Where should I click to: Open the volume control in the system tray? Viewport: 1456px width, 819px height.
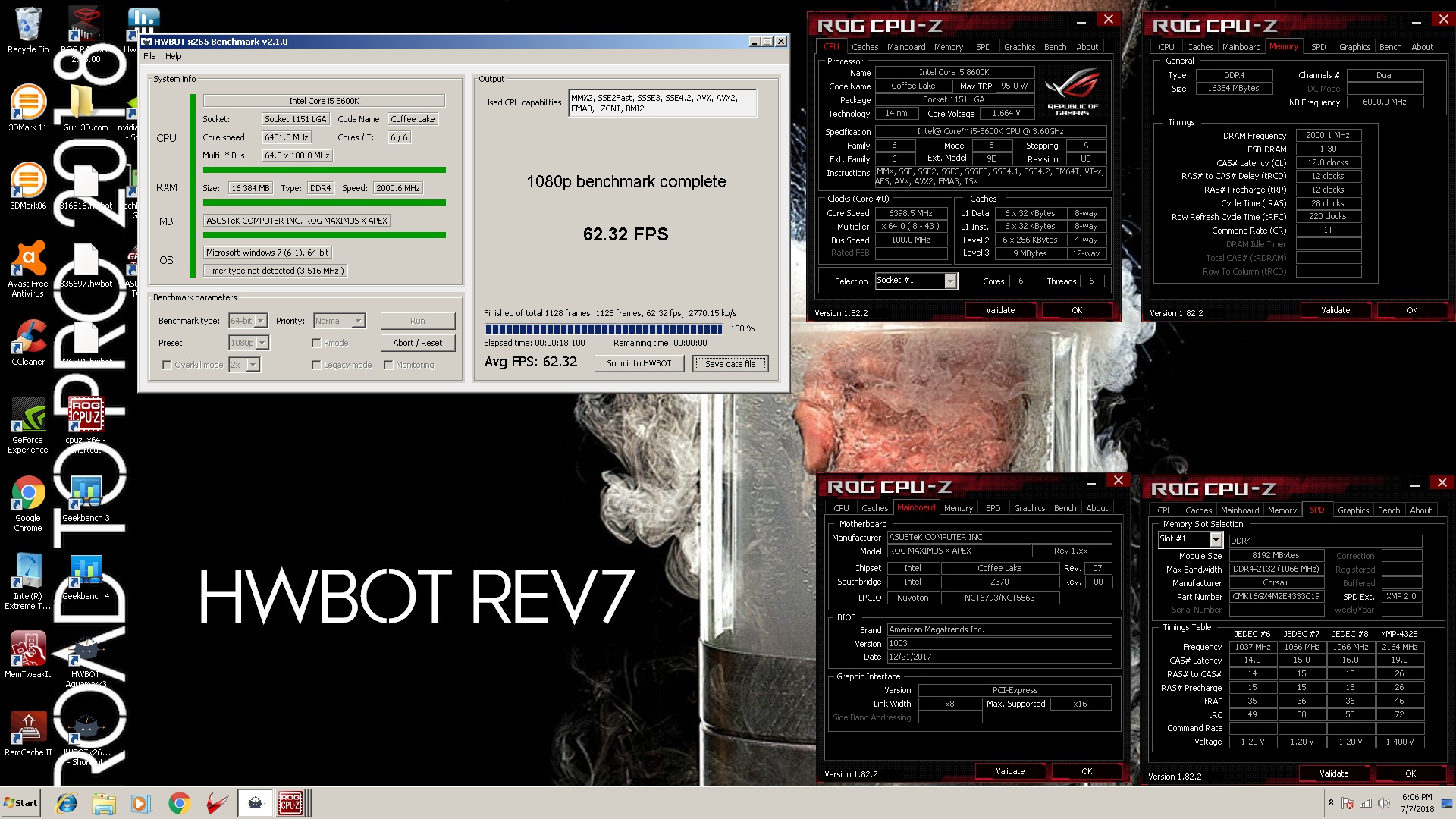[1384, 803]
